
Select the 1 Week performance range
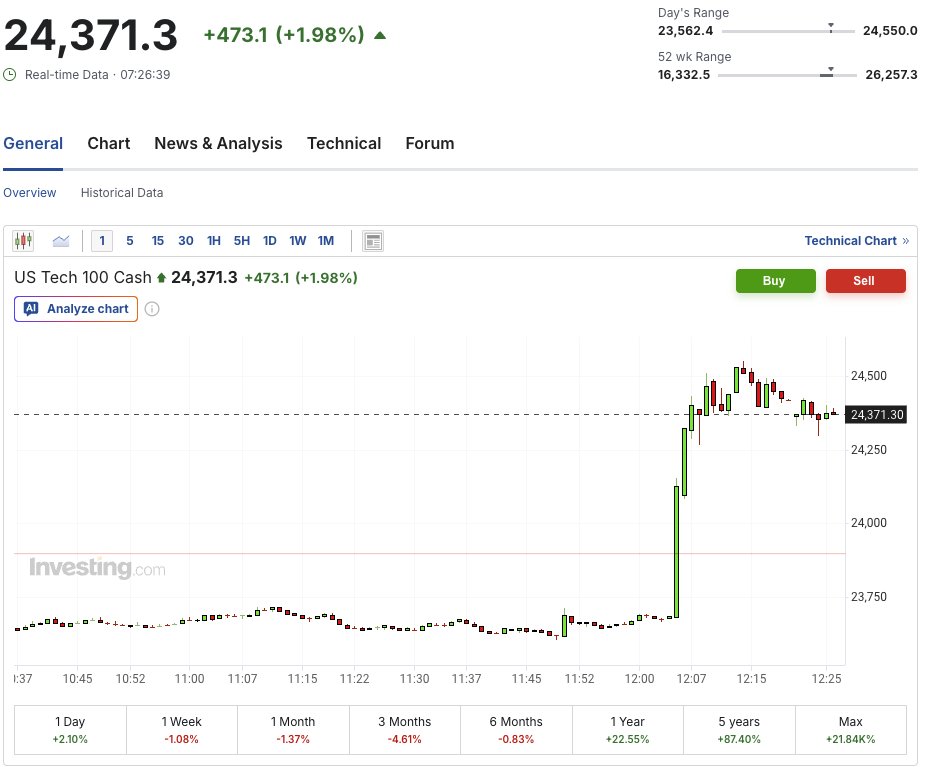(x=181, y=730)
